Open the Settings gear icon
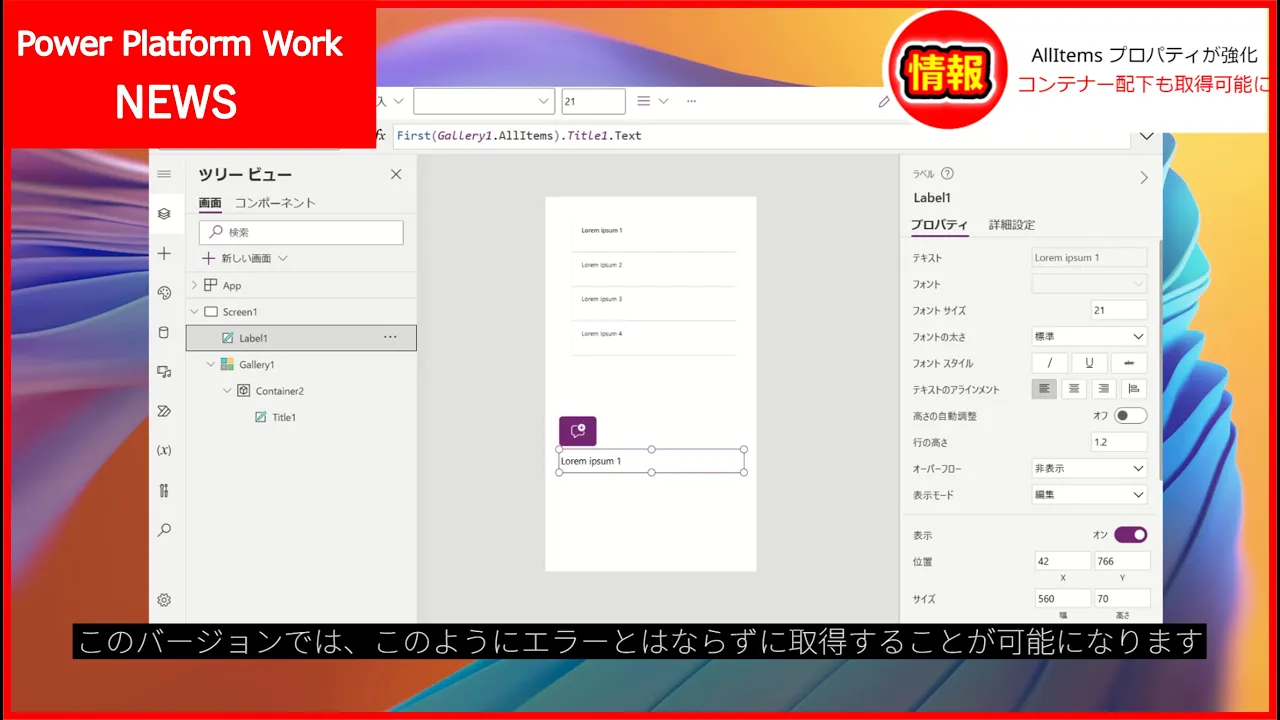This screenshot has width=1280, height=720. click(164, 600)
